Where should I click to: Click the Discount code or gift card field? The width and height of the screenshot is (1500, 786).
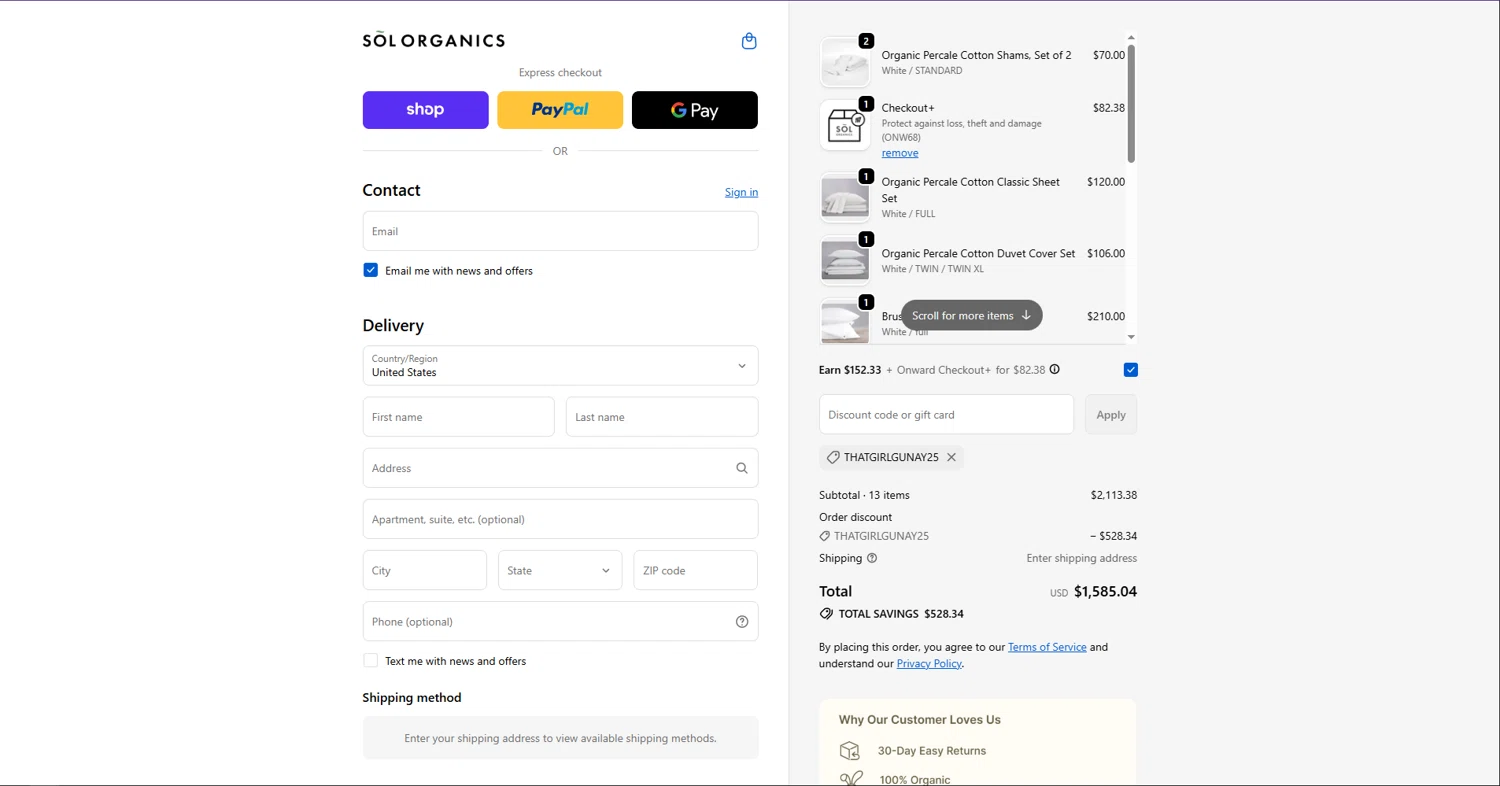946,415
